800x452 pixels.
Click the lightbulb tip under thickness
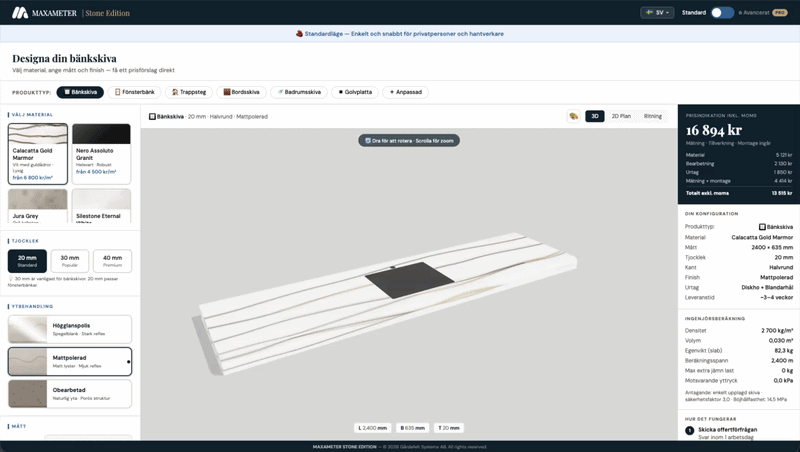coord(11,279)
